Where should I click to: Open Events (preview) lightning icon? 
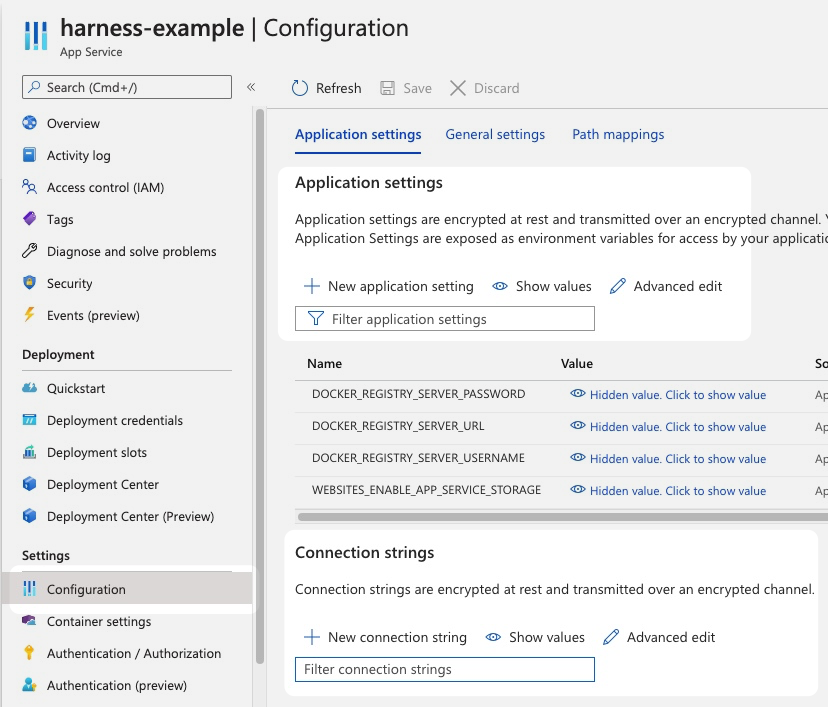coord(30,315)
